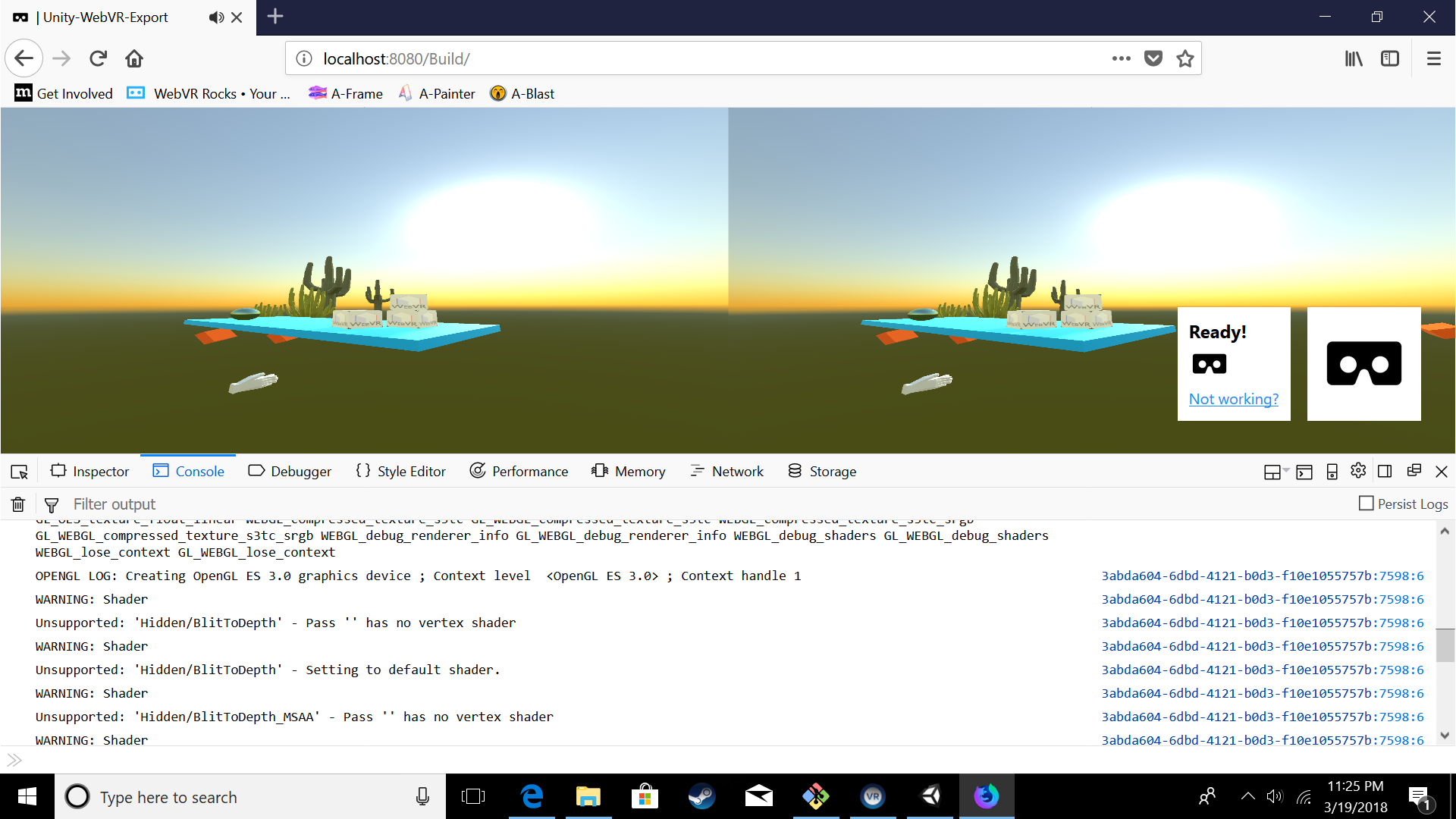1456x819 pixels.
Task: Switch to the Debugger tab
Action: pos(290,471)
